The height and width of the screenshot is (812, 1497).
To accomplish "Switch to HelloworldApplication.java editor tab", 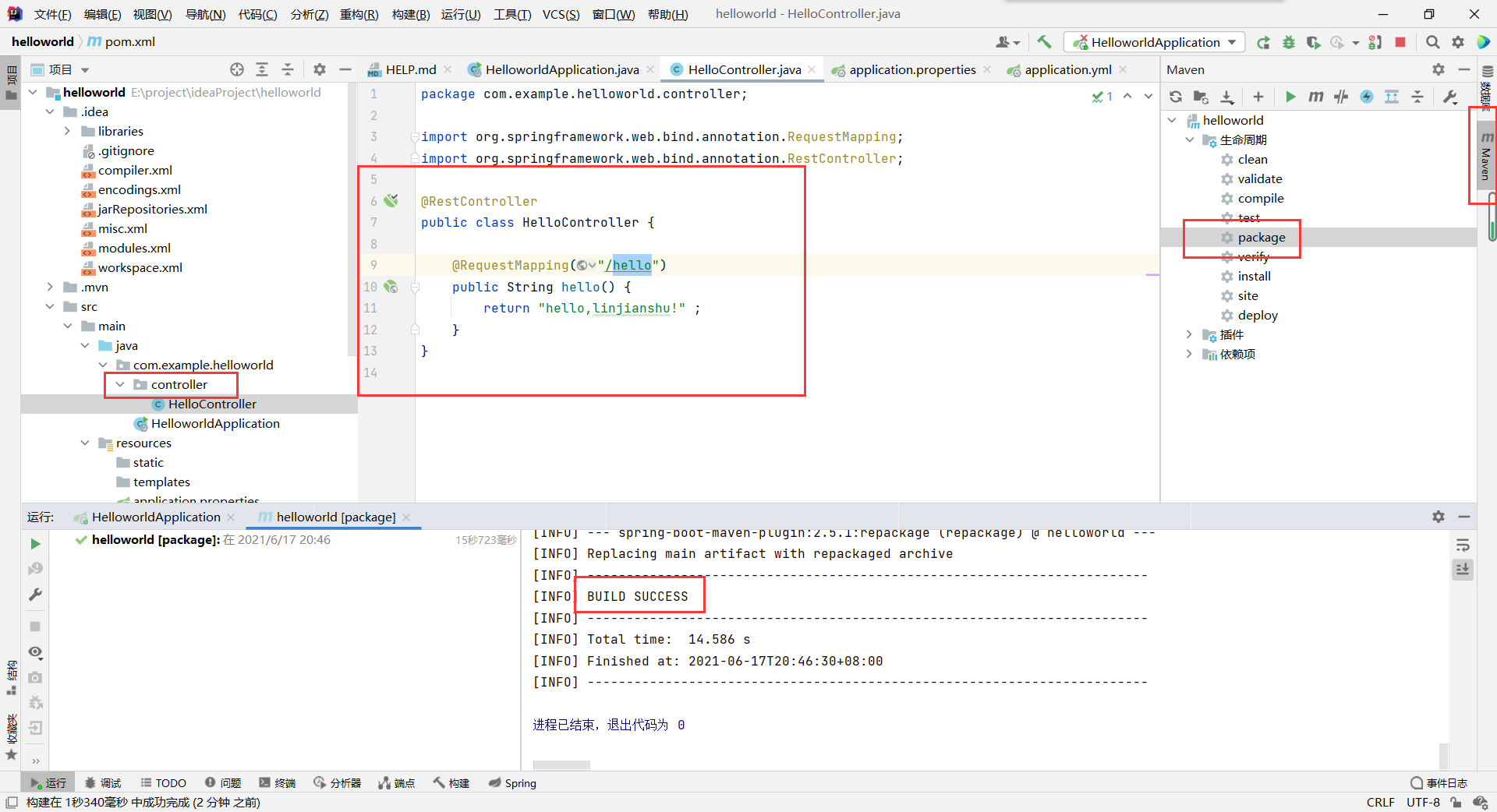I will [561, 69].
